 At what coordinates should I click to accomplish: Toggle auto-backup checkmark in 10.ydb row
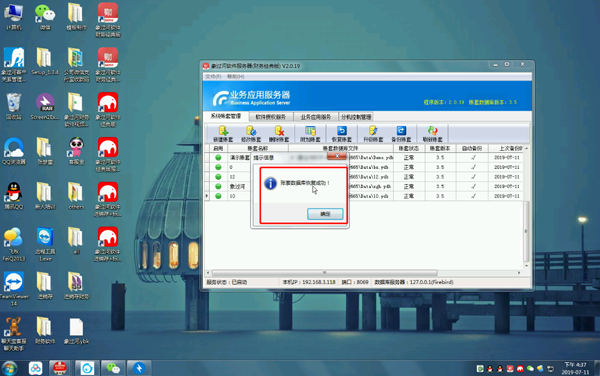(473, 196)
